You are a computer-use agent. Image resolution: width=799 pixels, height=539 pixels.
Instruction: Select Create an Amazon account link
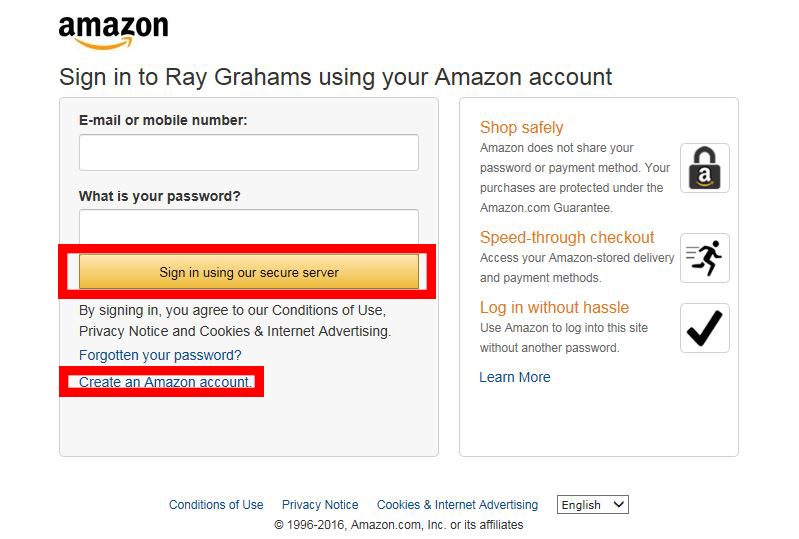[x=166, y=382]
